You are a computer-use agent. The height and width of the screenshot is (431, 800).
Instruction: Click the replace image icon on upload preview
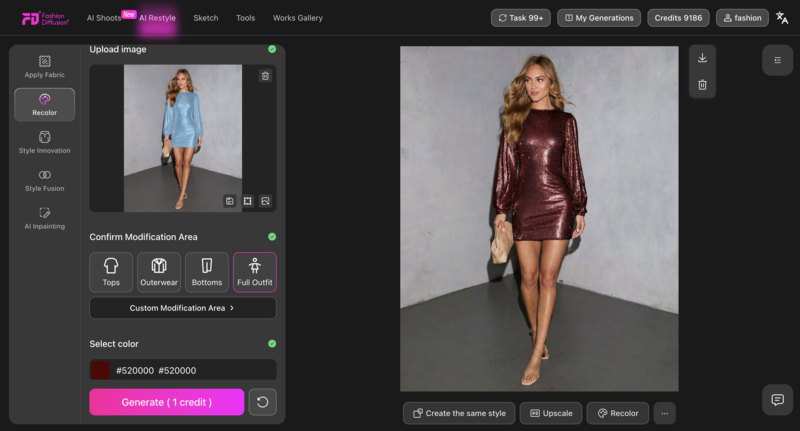click(265, 201)
